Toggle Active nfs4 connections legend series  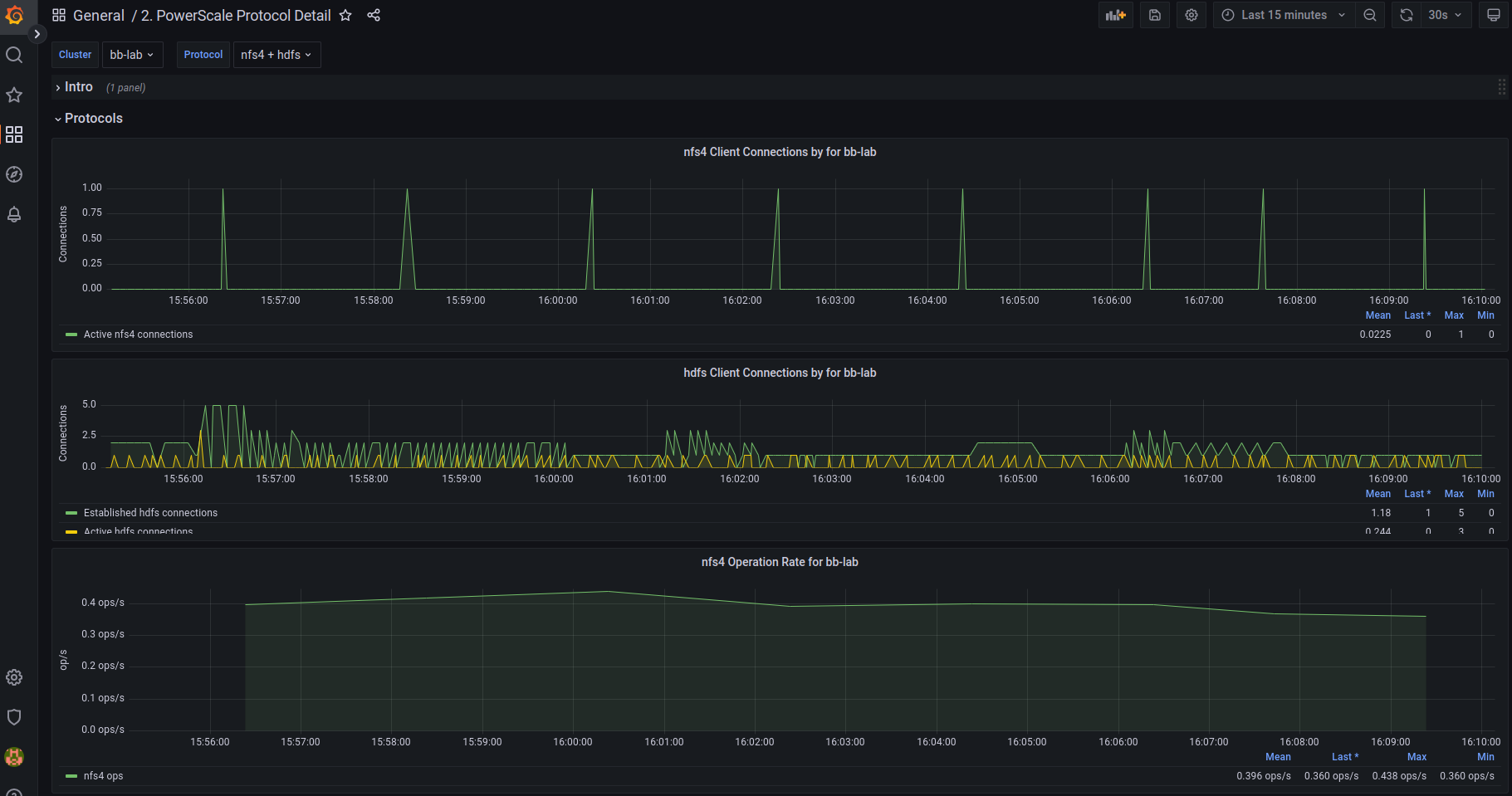(x=138, y=335)
